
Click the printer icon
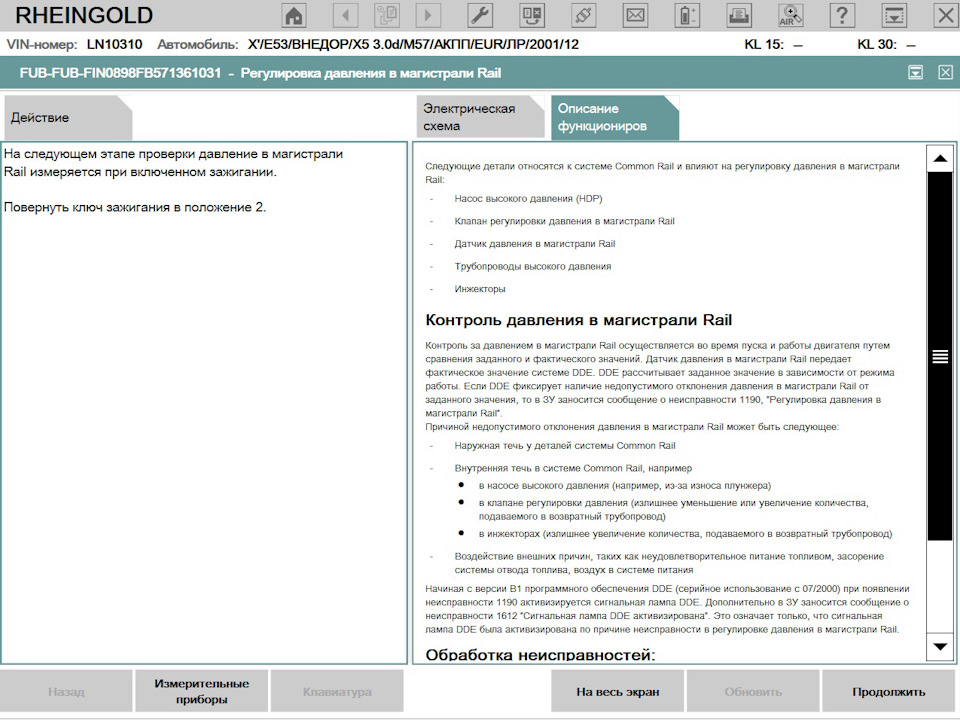[x=739, y=15]
